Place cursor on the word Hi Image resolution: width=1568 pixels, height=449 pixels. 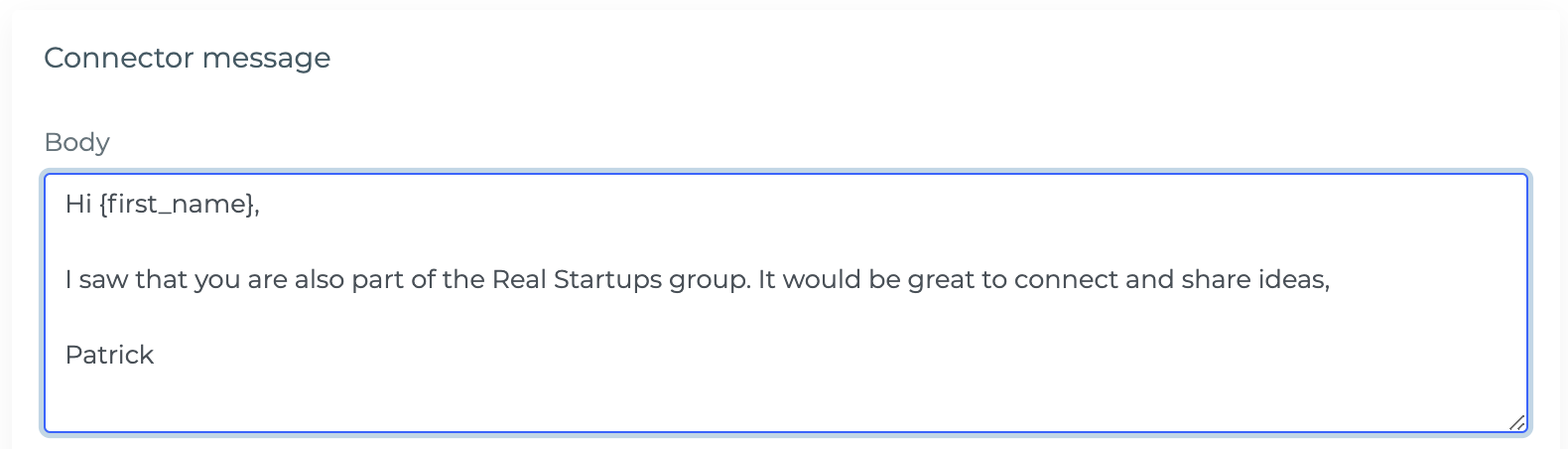tap(78, 205)
